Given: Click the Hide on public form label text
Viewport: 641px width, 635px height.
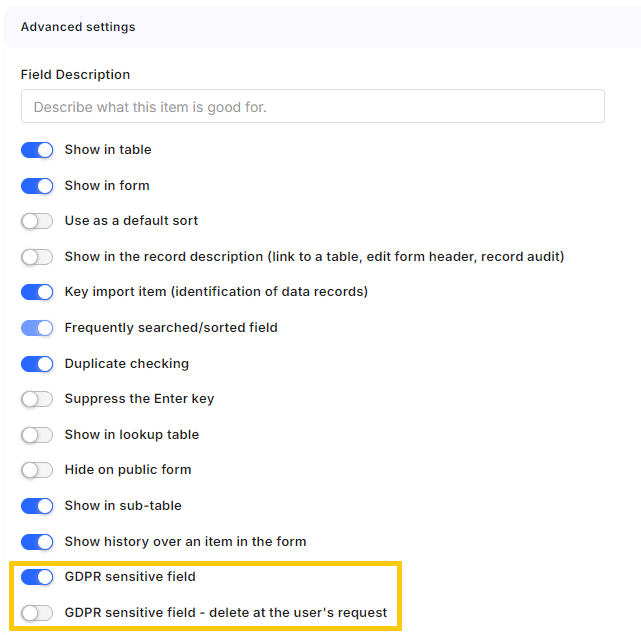Looking at the screenshot, I should coord(128,470).
